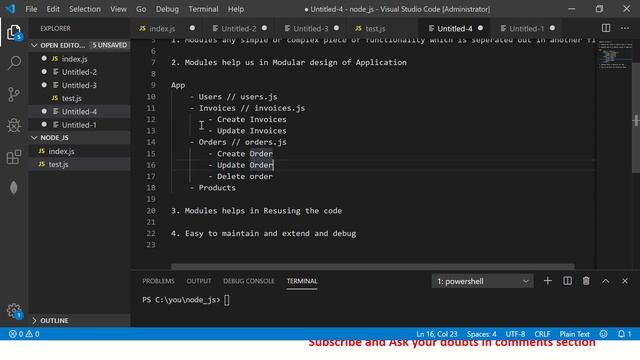Open the powershell terminal selector dropdown
The height and width of the screenshot is (360, 640).
pos(482,281)
